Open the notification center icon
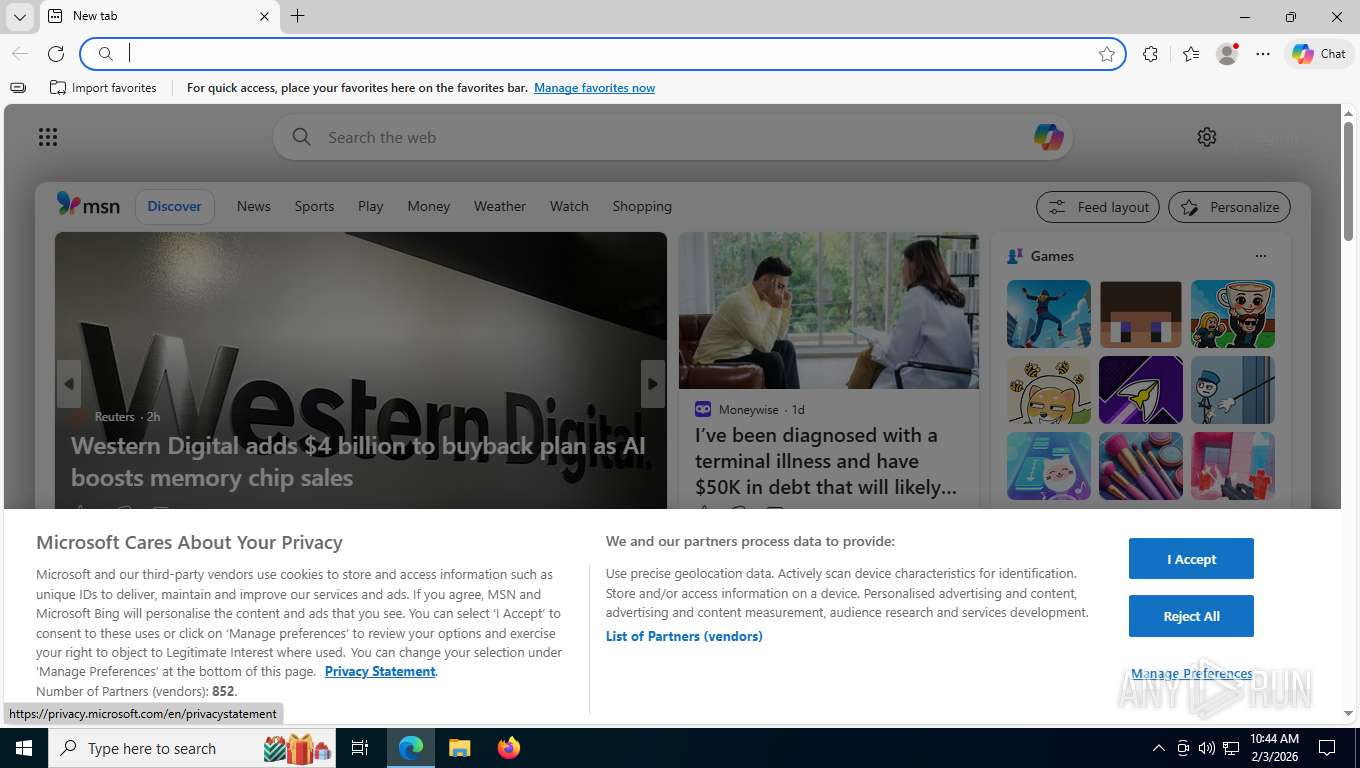The image size is (1360, 768). click(1327, 748)
